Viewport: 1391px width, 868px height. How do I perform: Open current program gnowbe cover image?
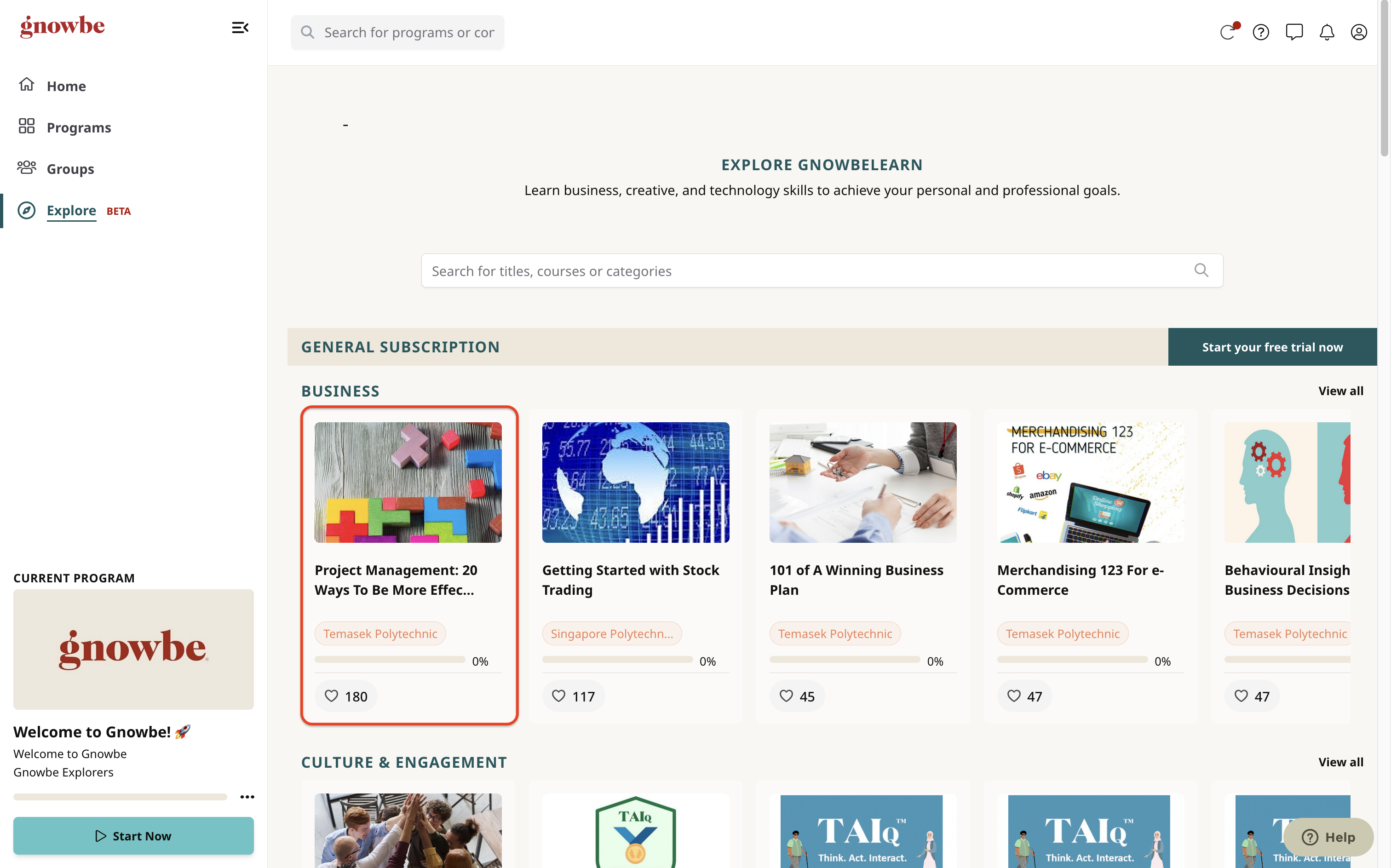point(133,650)
